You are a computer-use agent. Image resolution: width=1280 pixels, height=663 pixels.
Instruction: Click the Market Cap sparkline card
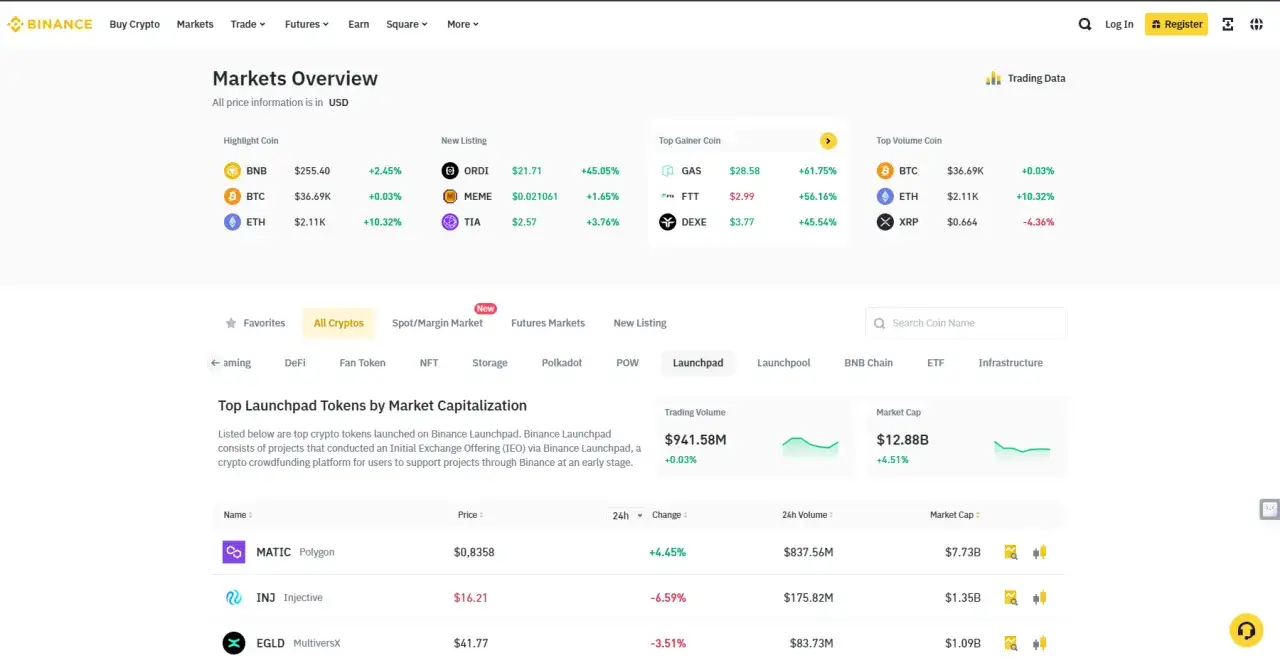(966, 437)
